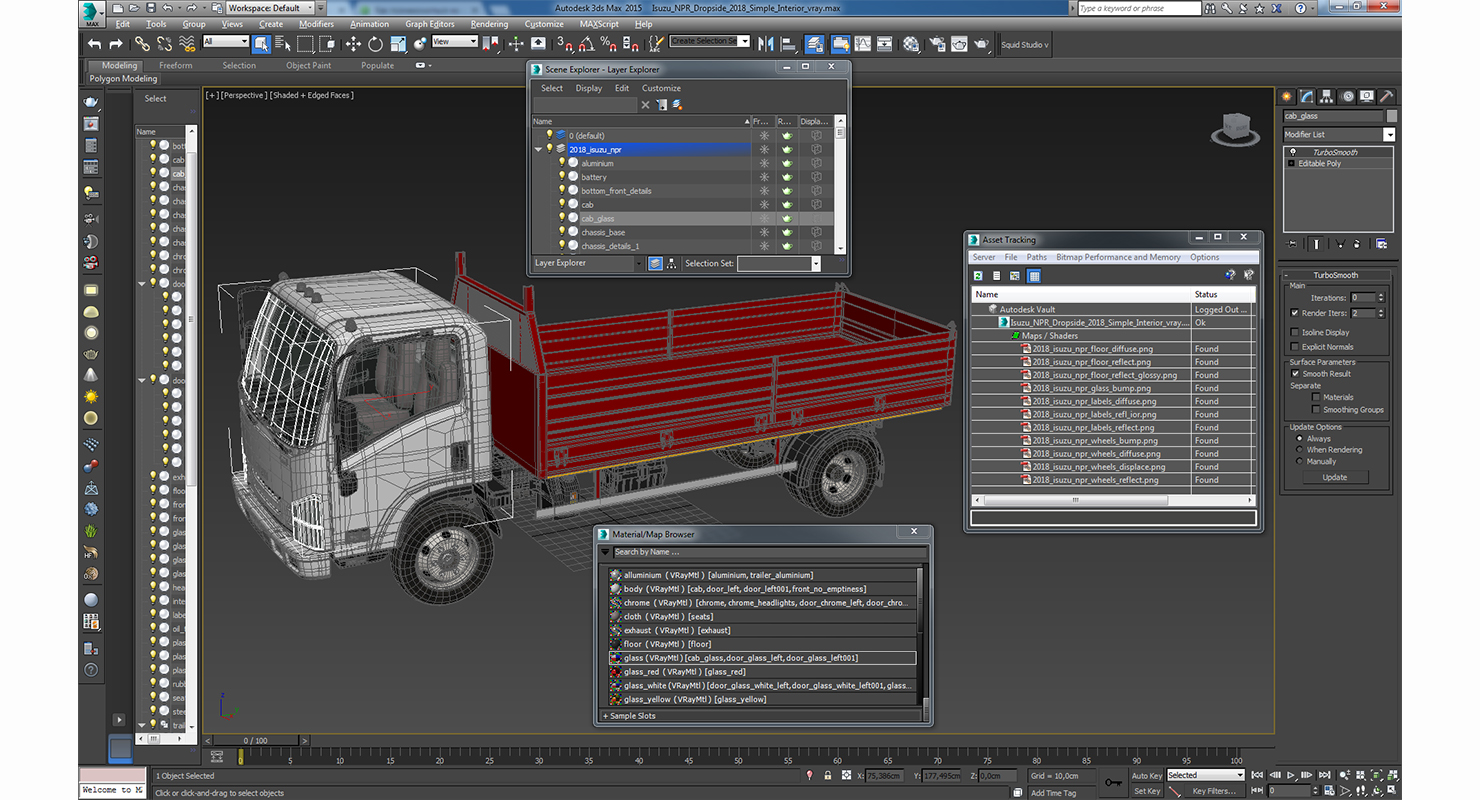The height and width of the screenshot is (800, 1480).
Task: Choose the Select and Rotate tool
Action: pyautogui.click(x=375, y=44)
